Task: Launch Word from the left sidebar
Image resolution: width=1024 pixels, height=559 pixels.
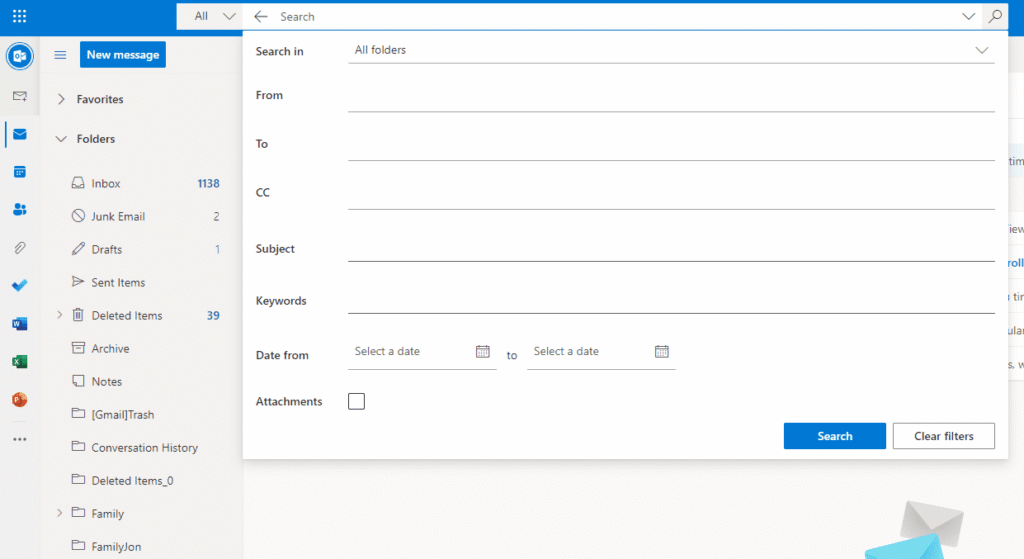Action: pyautogui.click(x=19, y=324)
